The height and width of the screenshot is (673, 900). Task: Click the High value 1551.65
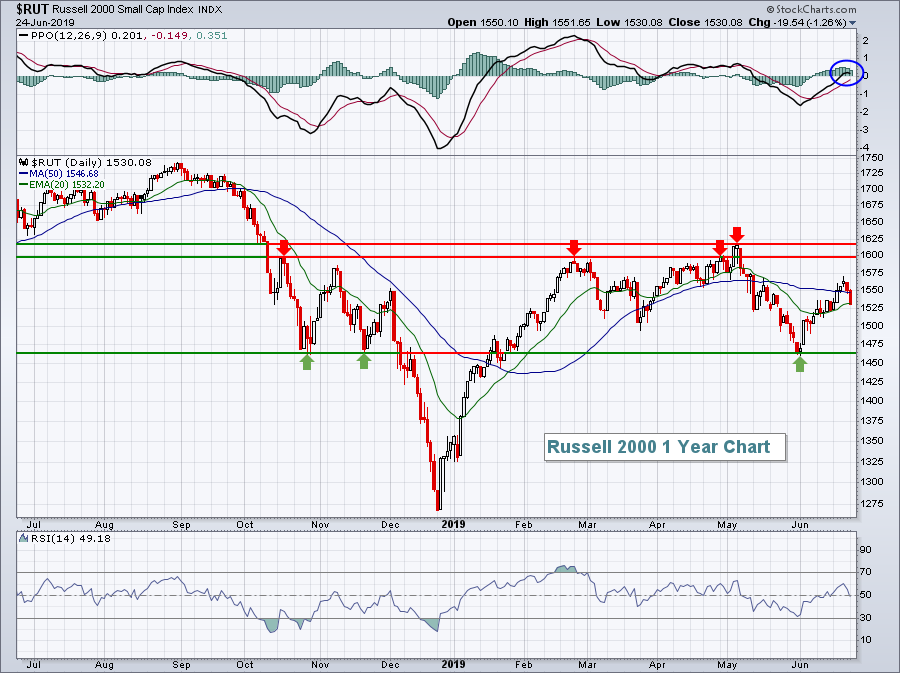point(571,22)
